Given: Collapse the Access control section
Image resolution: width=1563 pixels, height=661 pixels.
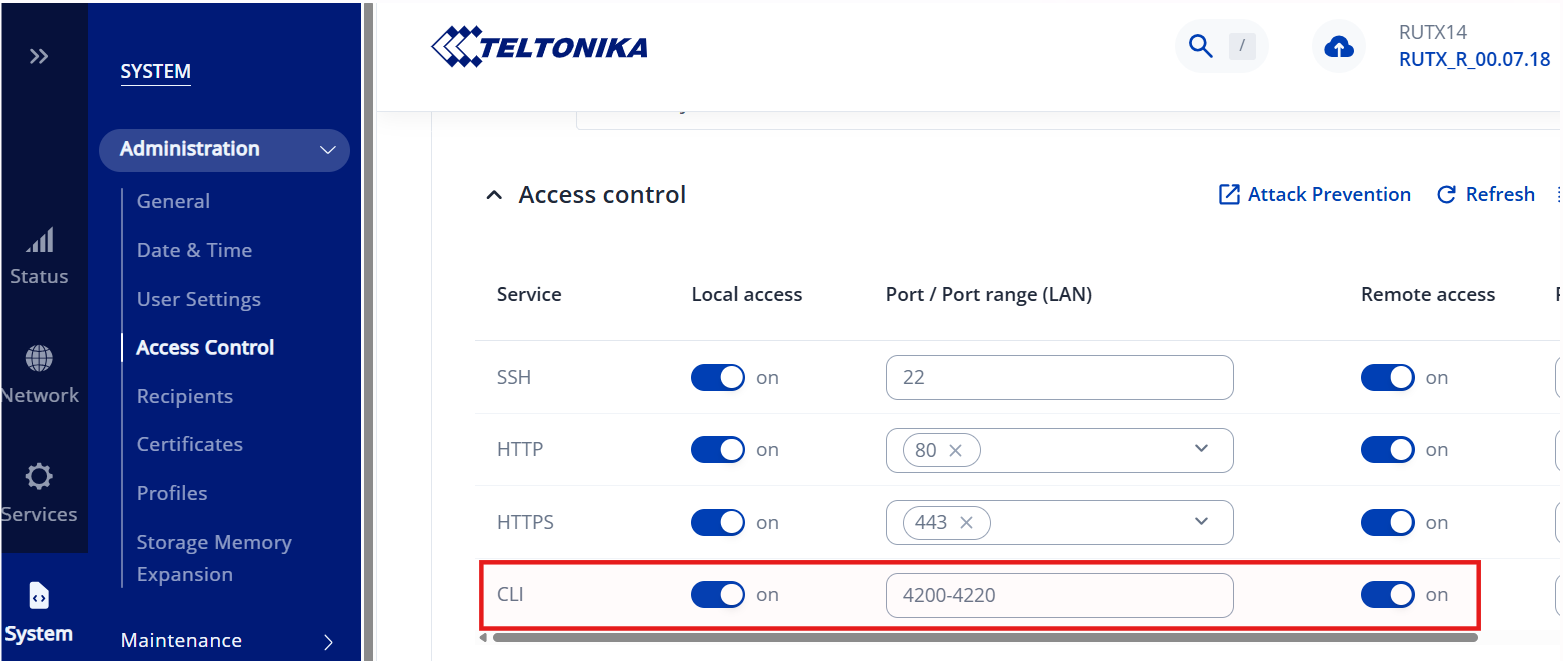Looking at the screenshot, I should [x=493, y=195].
